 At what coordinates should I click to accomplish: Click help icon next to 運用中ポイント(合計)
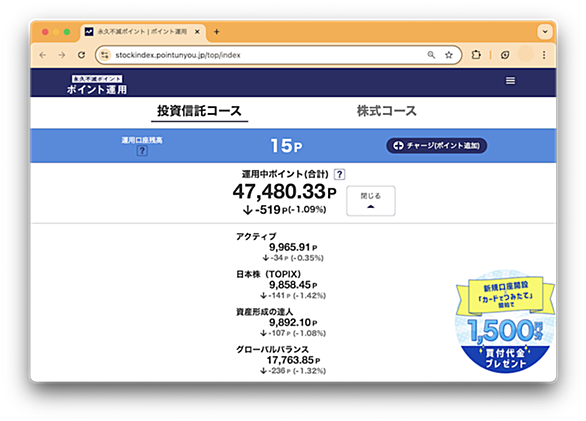point(339,174)
